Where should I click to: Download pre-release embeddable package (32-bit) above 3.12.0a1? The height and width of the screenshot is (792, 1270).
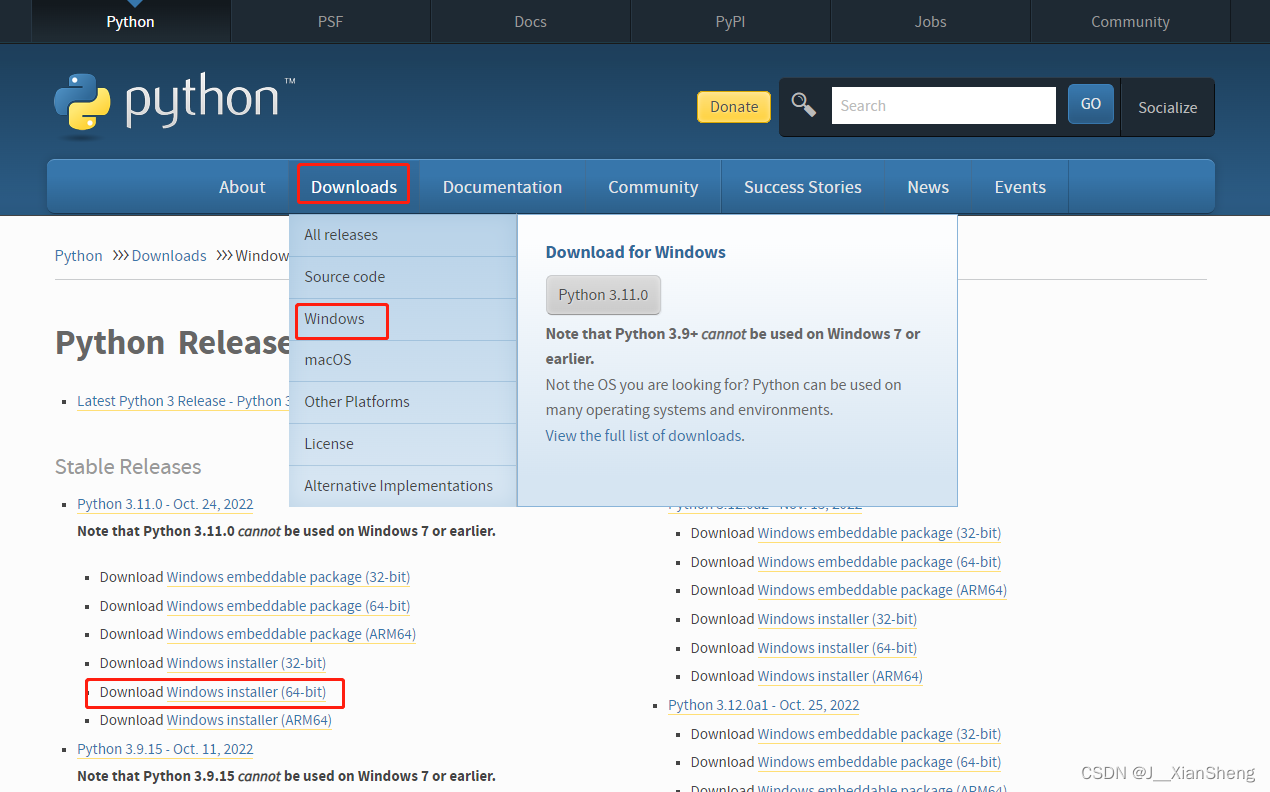tap(879, 533)
